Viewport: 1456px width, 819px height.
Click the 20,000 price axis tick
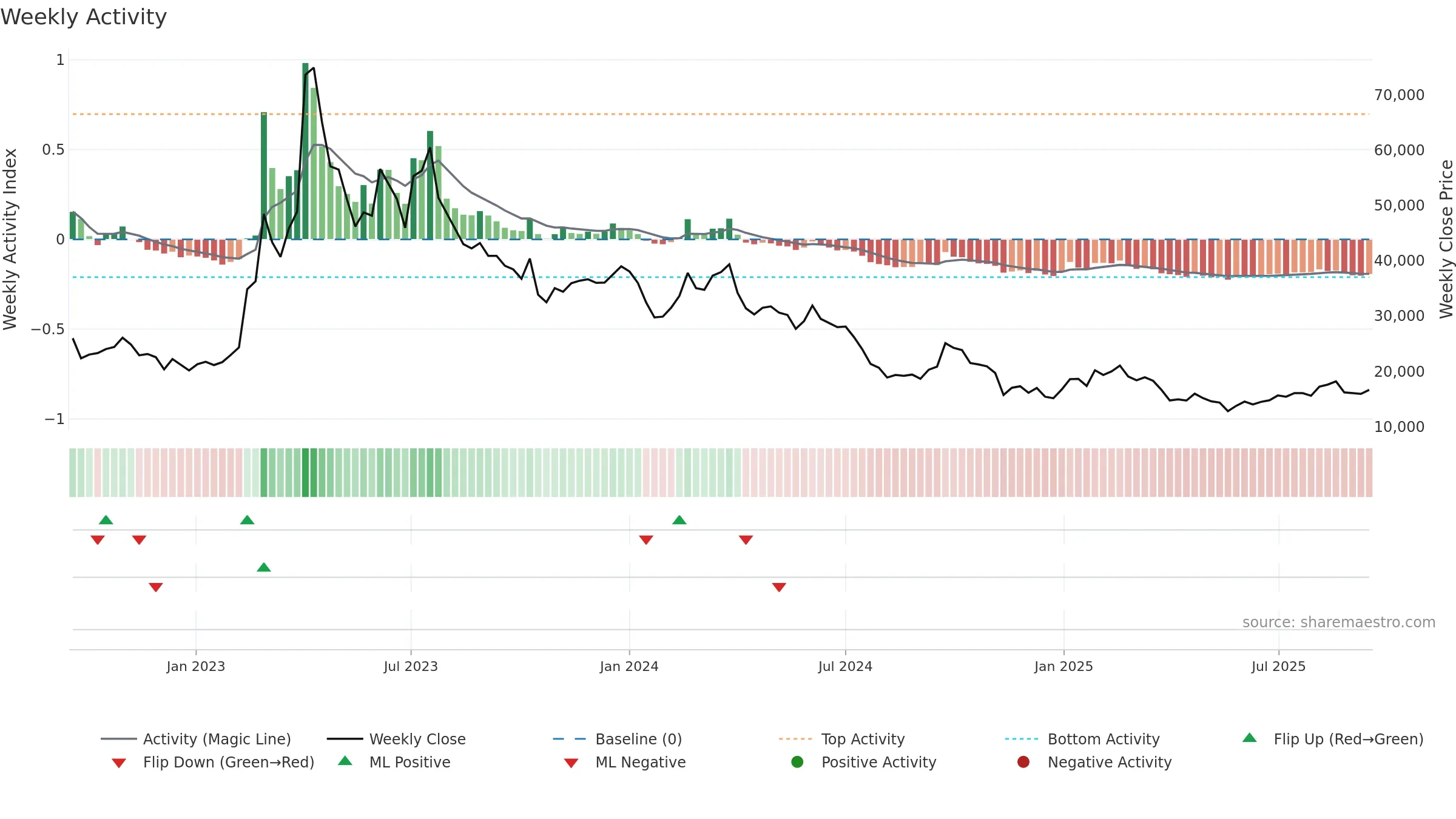[1399, 371]
